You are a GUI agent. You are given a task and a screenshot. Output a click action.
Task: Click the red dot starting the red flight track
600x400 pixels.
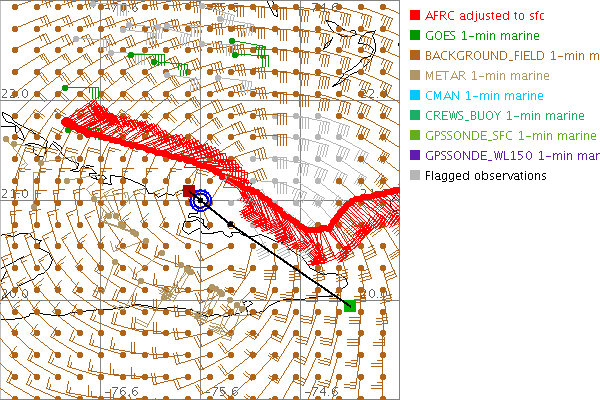67,122
